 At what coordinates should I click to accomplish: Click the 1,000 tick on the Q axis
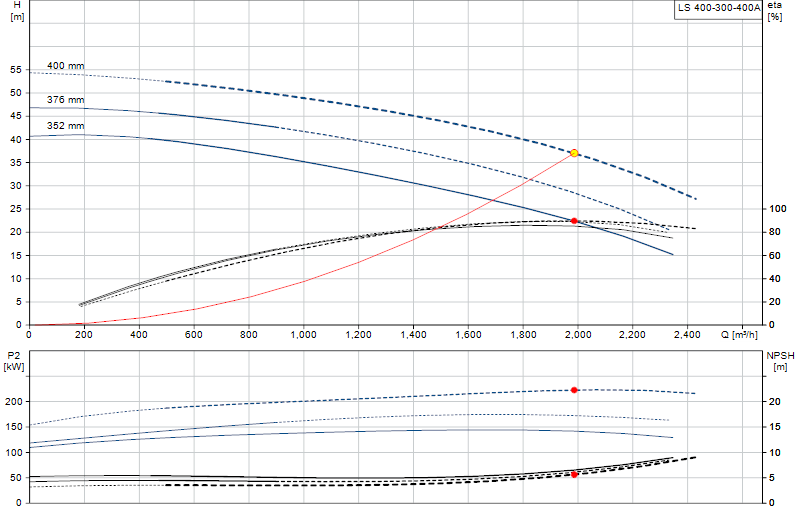[x=304, y=335]
